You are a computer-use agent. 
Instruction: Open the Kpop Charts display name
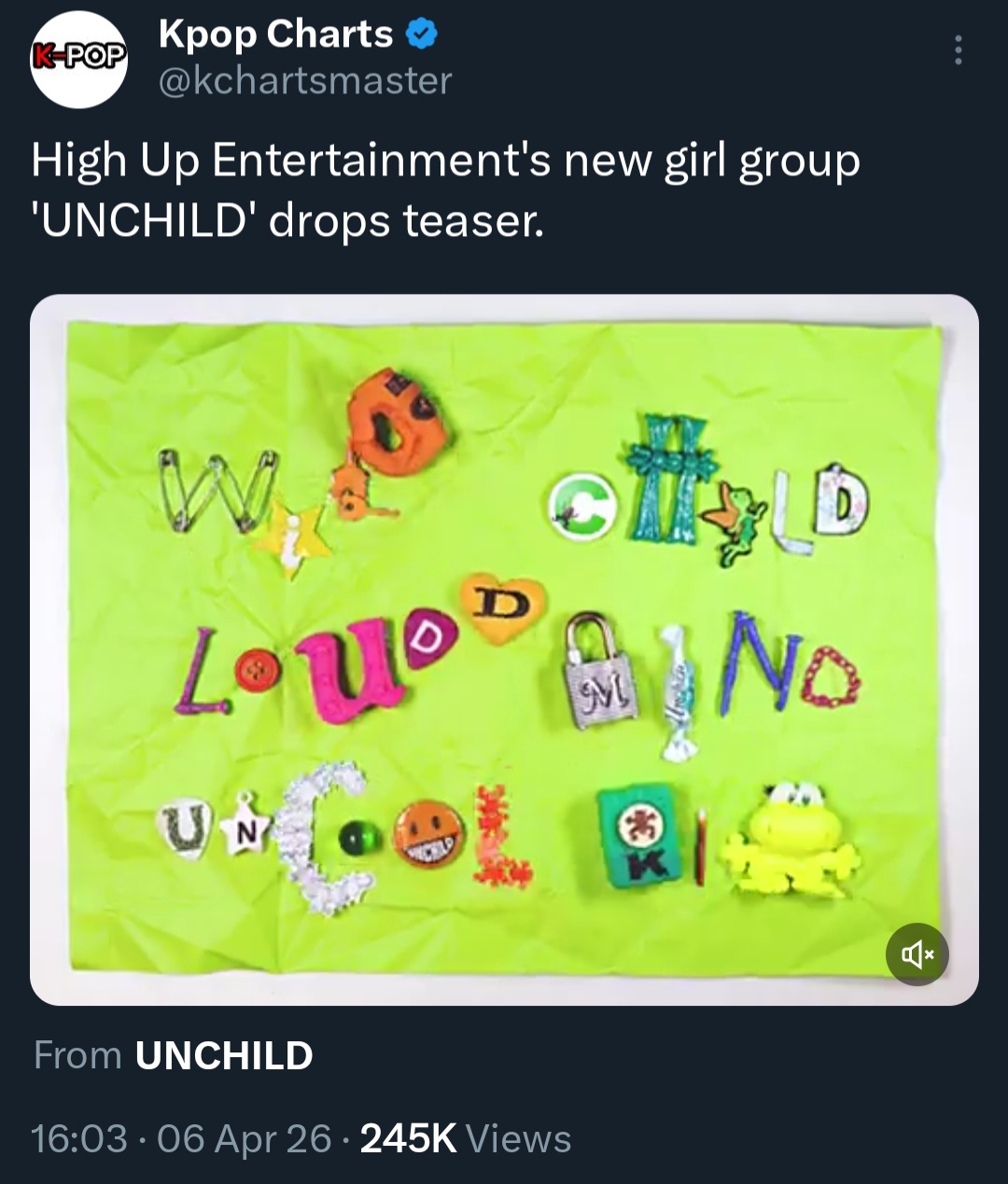click(x=275, y=35)
